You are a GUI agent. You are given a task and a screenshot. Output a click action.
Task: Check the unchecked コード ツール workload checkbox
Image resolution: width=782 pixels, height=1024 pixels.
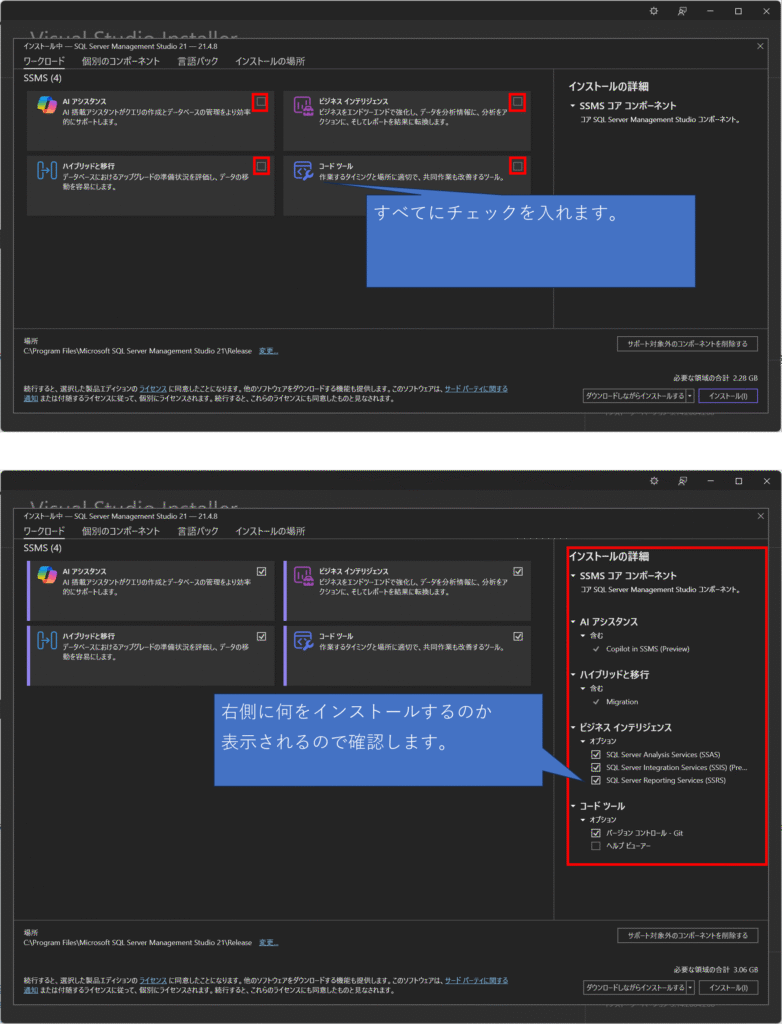tap(517, 166)
